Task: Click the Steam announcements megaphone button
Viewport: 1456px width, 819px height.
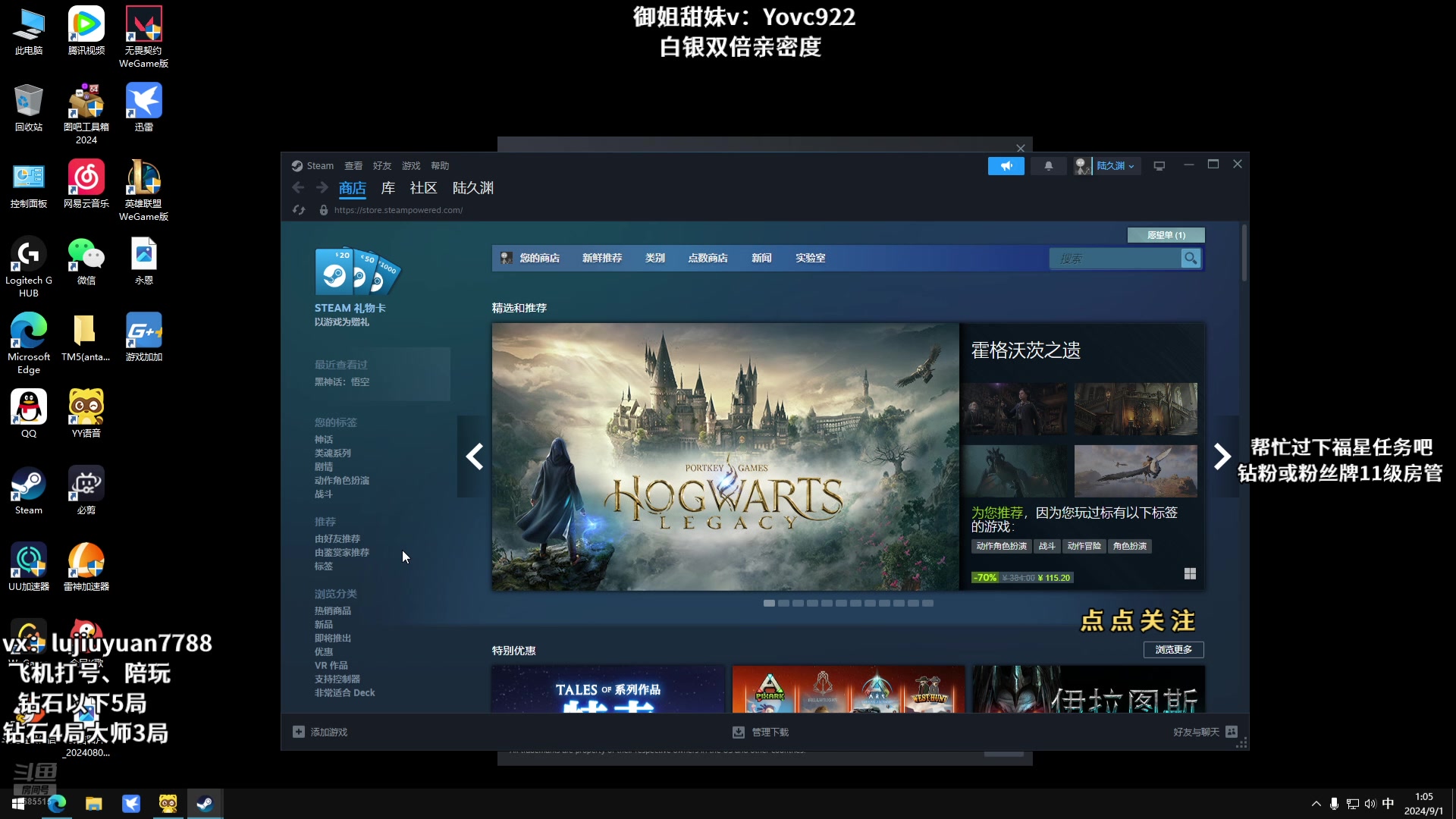Action: tap(1006, 166)
